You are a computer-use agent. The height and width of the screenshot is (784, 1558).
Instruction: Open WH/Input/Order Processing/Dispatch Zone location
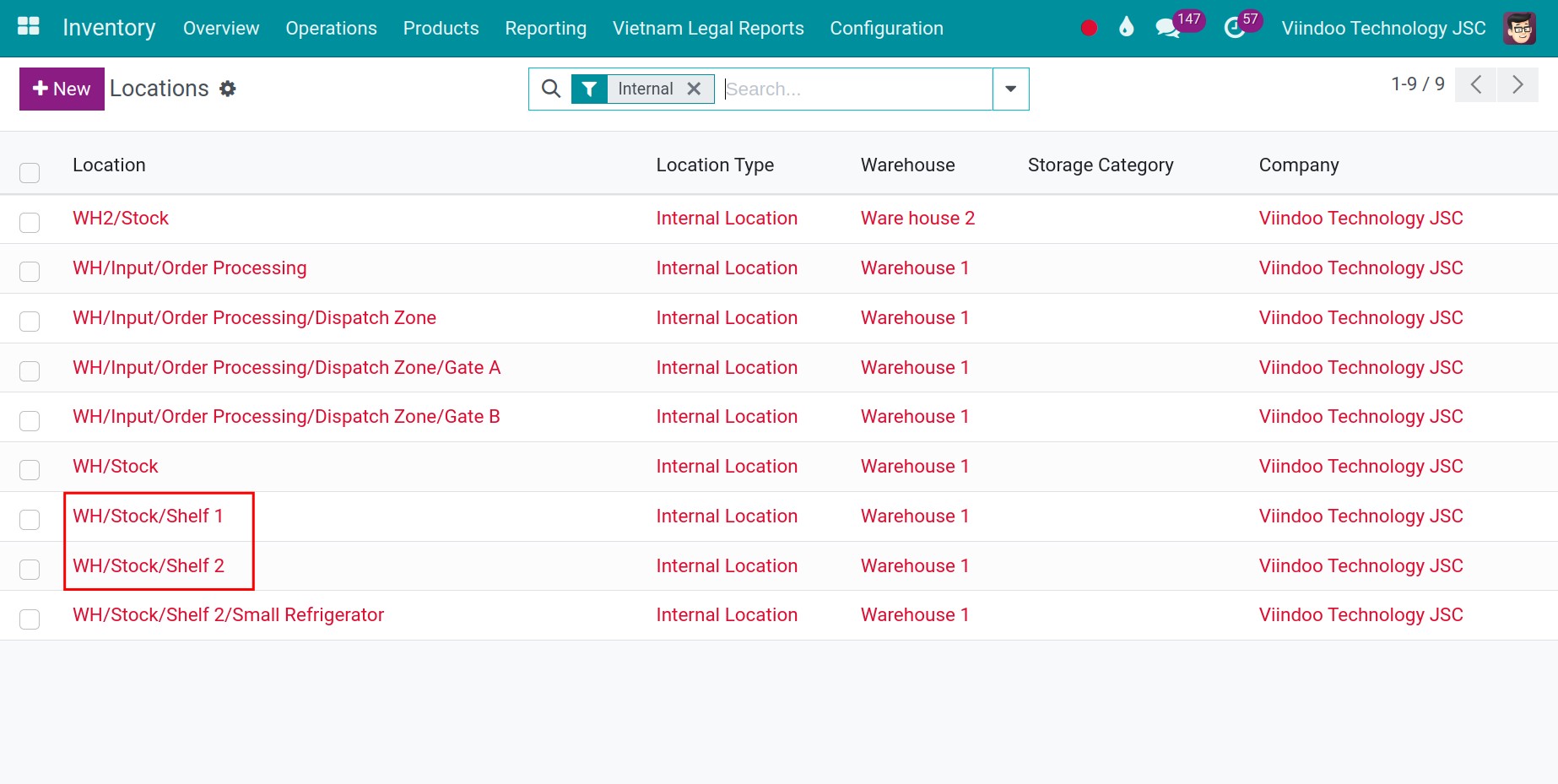254,317
